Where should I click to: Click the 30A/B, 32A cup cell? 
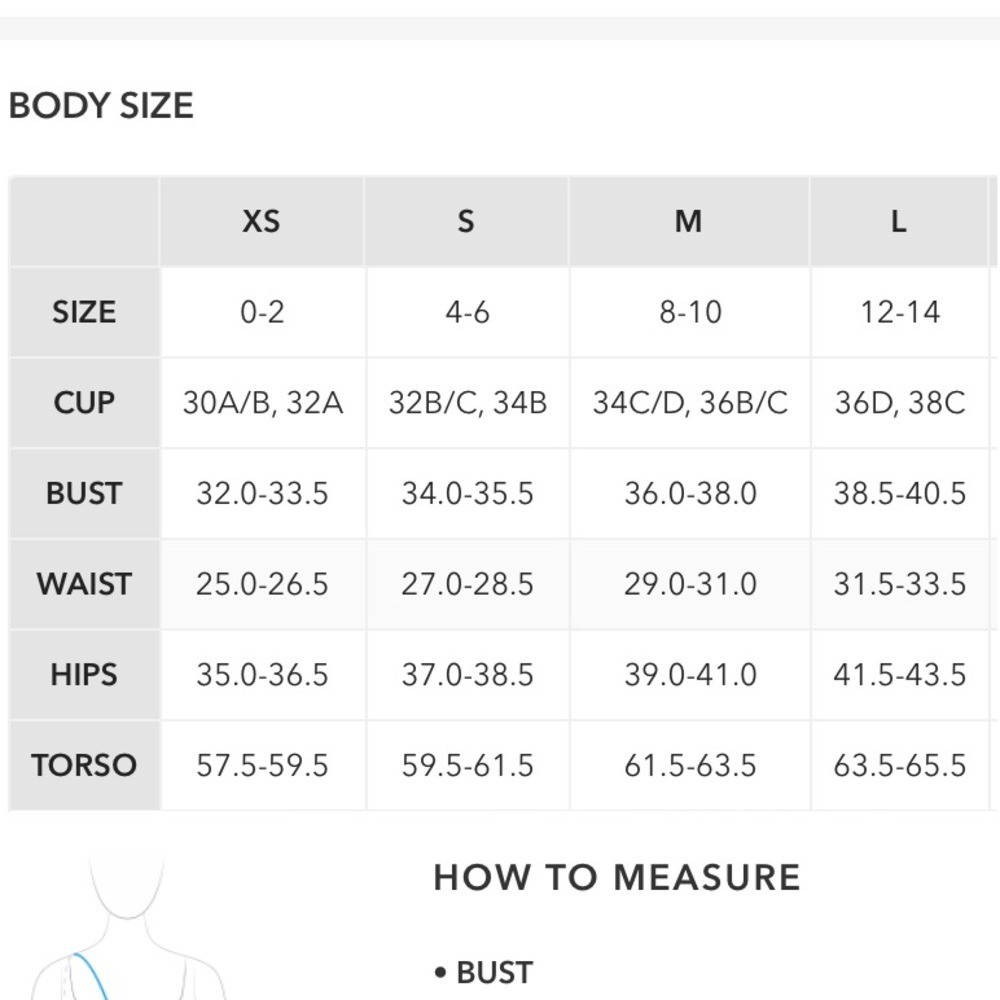(263, 403)
